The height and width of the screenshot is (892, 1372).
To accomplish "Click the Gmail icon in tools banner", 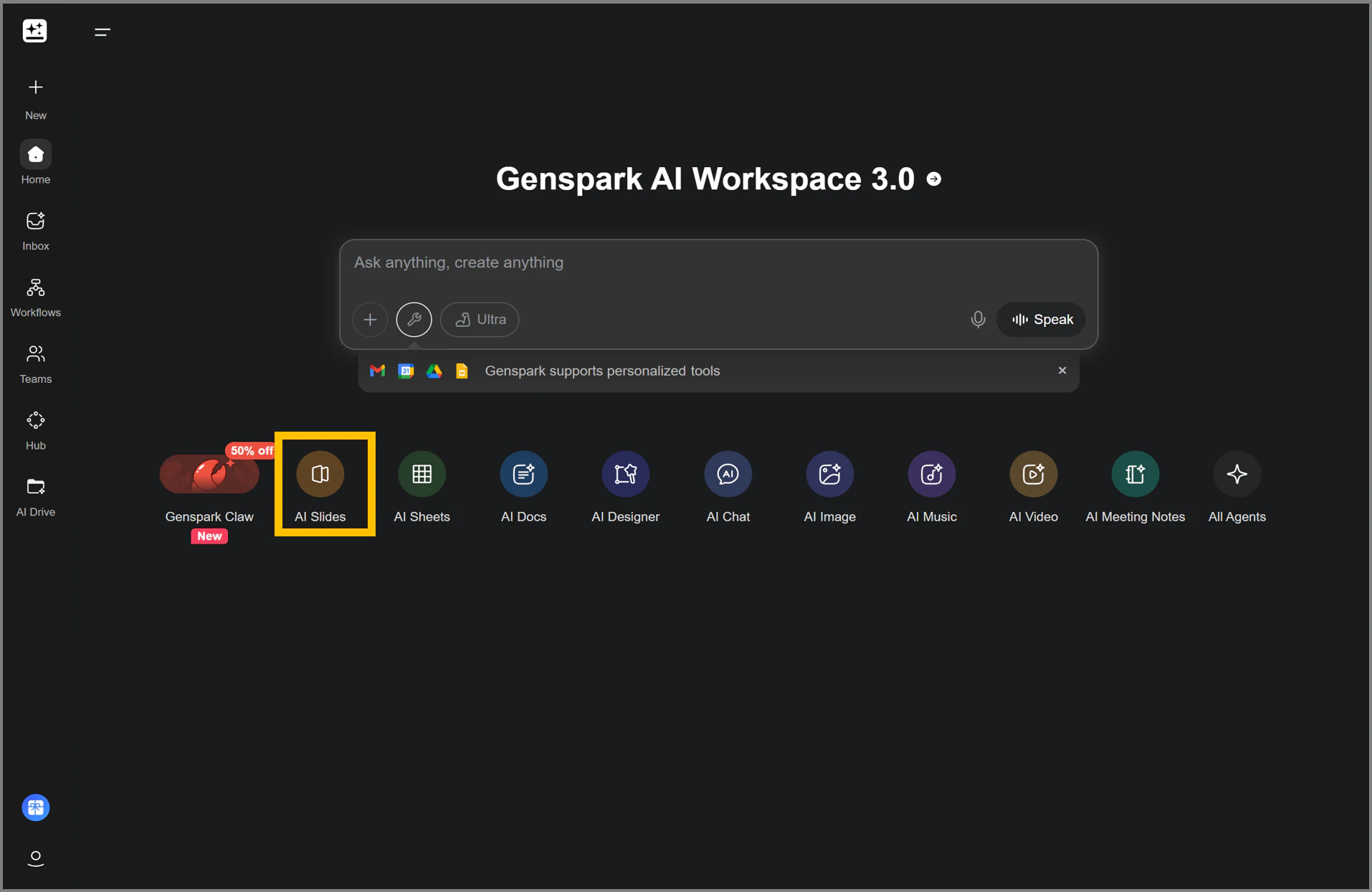I will [378, 371].
